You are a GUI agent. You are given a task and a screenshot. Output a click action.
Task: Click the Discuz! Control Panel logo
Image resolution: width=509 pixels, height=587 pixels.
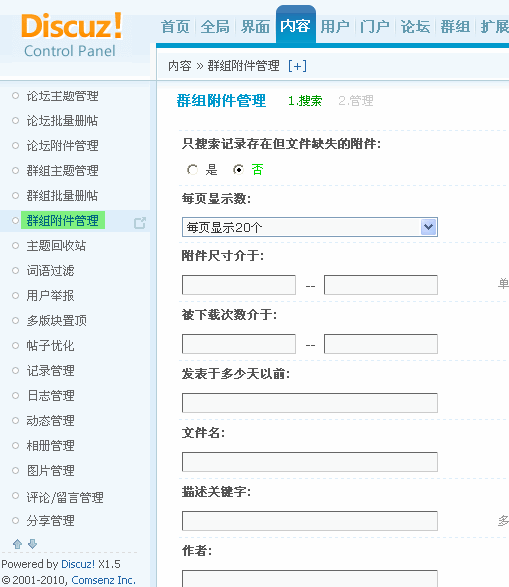(x=71, y=35)
